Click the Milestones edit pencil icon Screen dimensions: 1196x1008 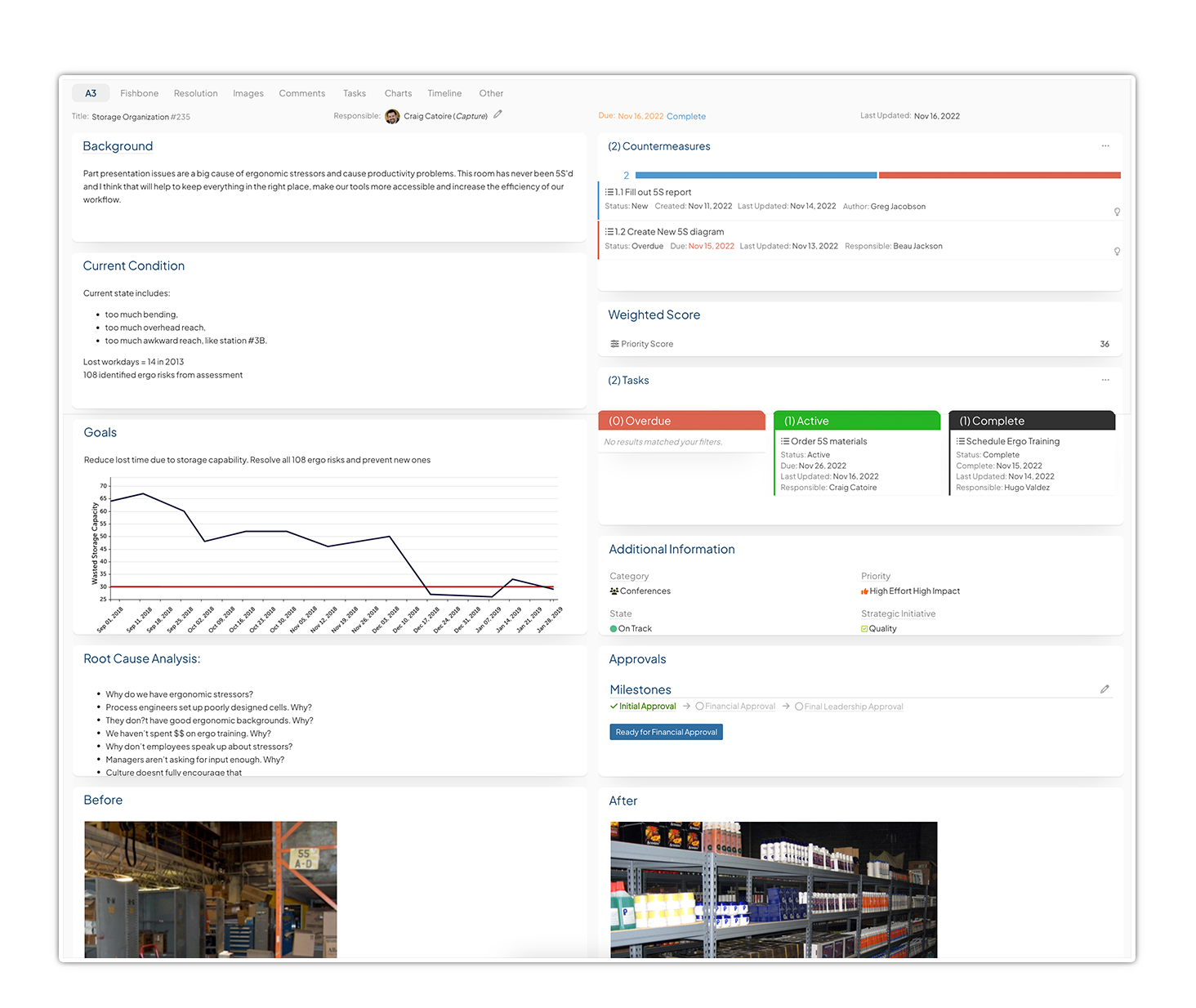[x=1105, y=689]
